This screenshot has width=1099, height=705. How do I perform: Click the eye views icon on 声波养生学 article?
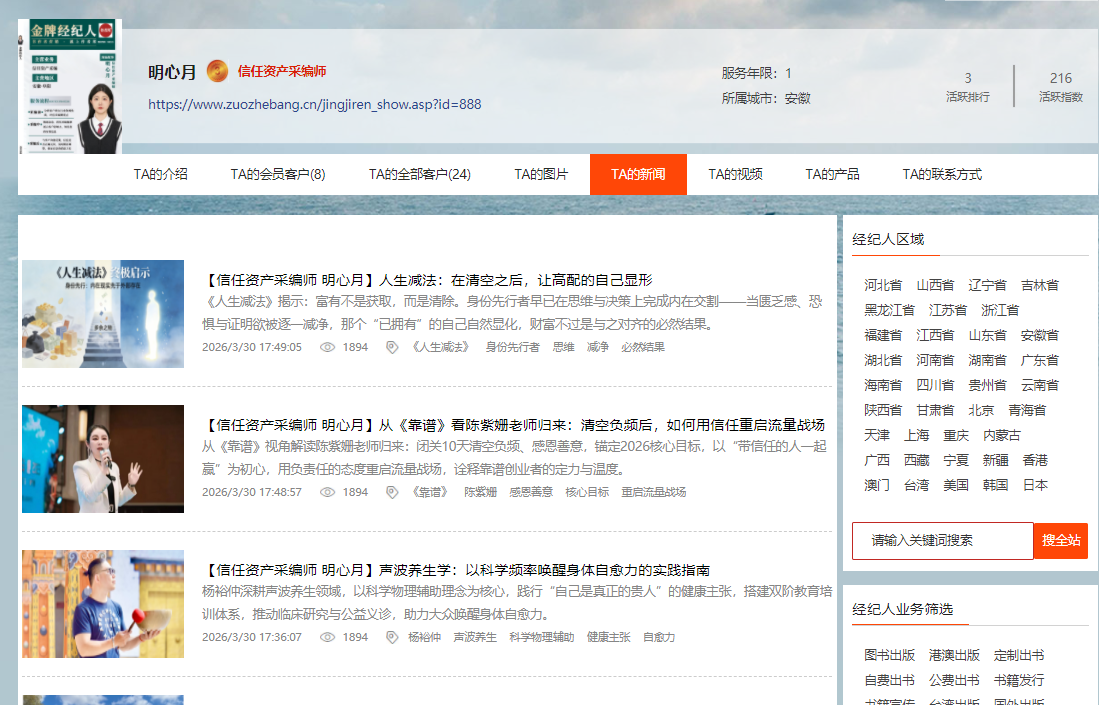(327, 637)
